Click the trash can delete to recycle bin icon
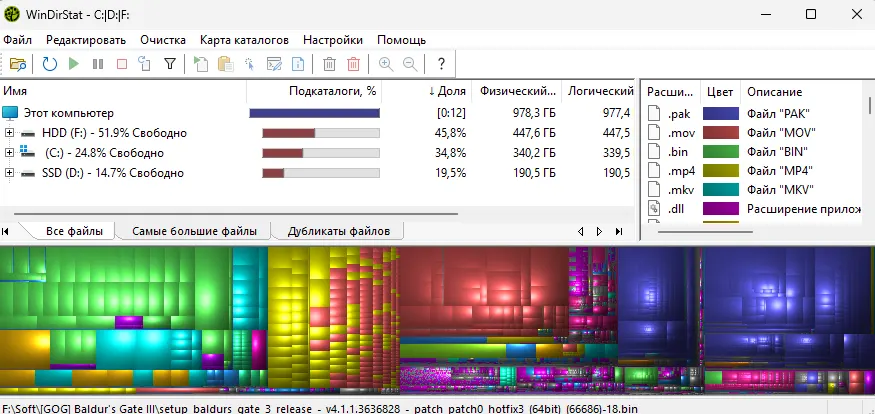 [x=329, y=64]
